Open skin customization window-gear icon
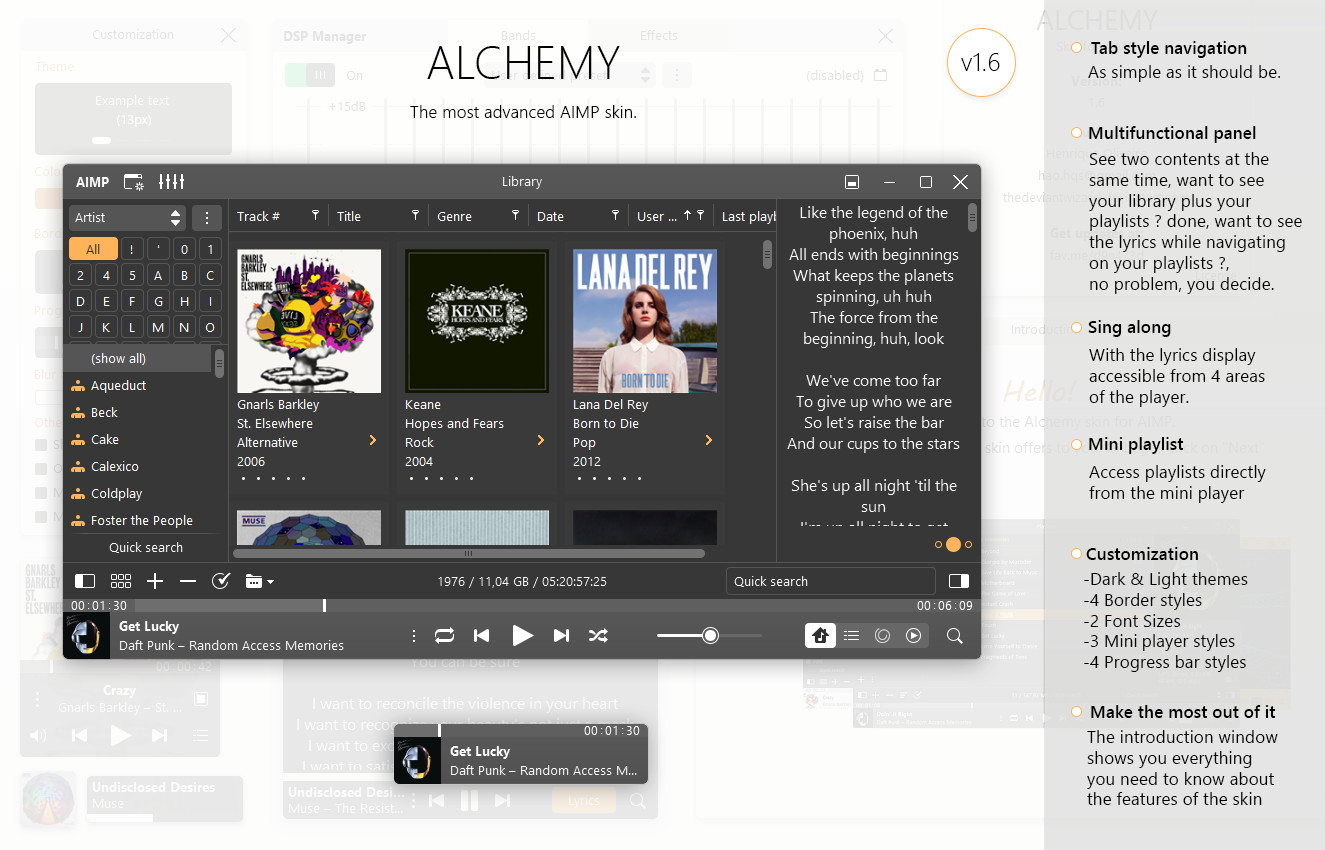This screenshot has width=1325, height=850. (133, 182)
